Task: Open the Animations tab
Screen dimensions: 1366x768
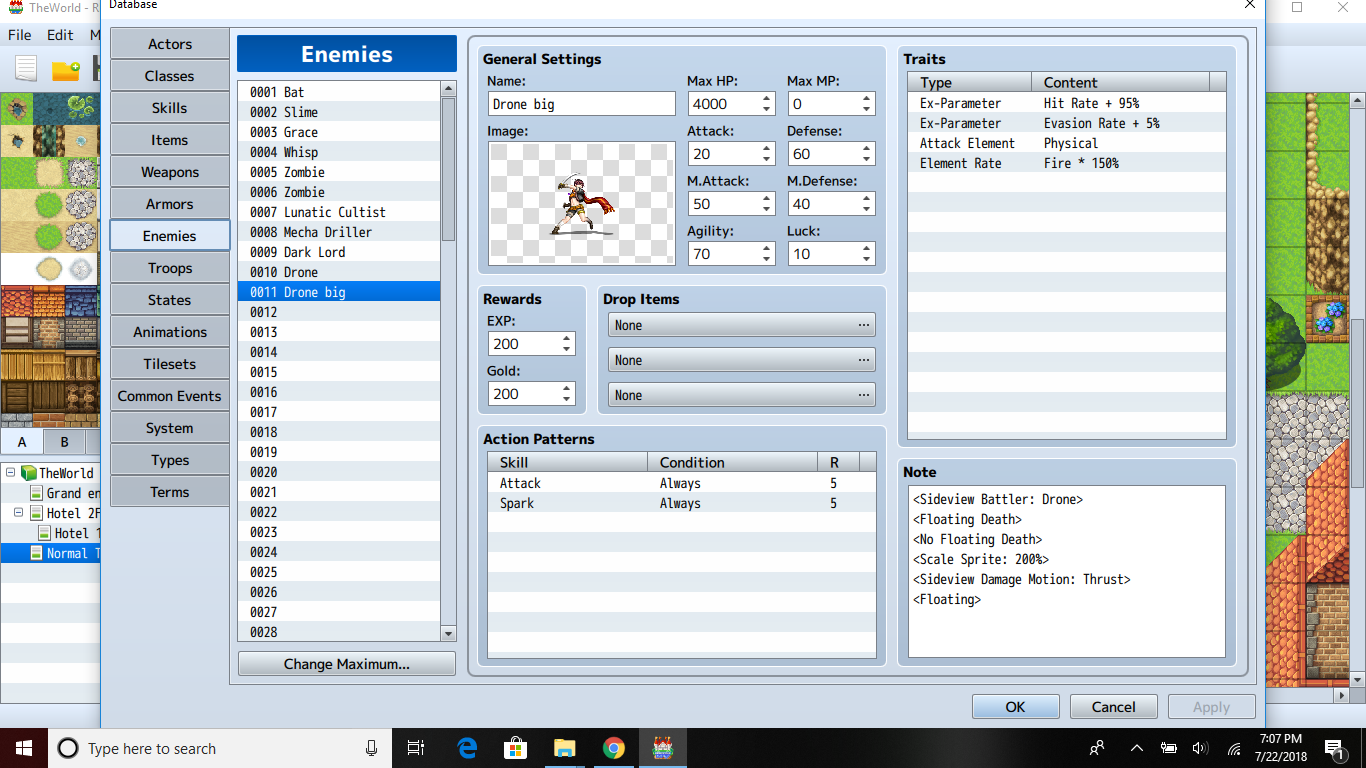Action: pyautogui.click(x=170, y=332)
